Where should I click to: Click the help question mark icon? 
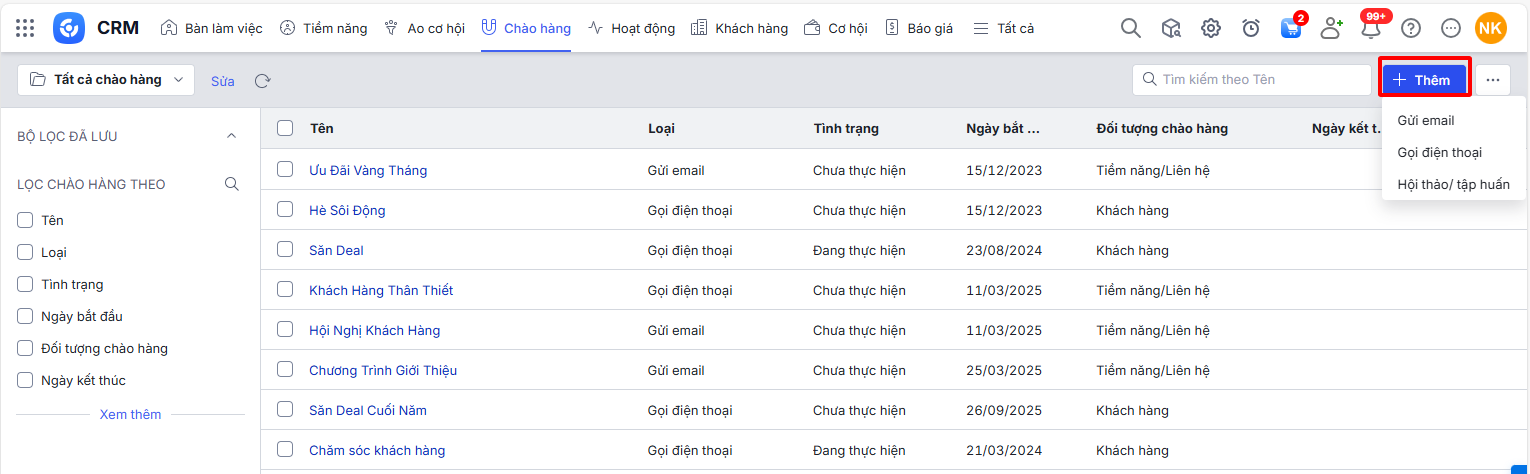(1411, 28)
